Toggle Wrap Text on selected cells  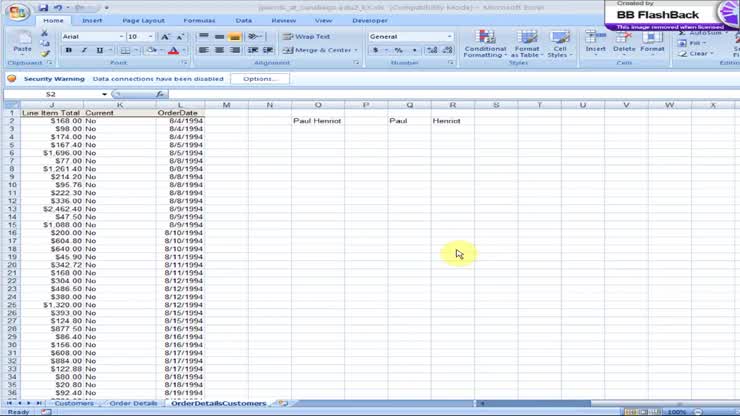point(306,37)
